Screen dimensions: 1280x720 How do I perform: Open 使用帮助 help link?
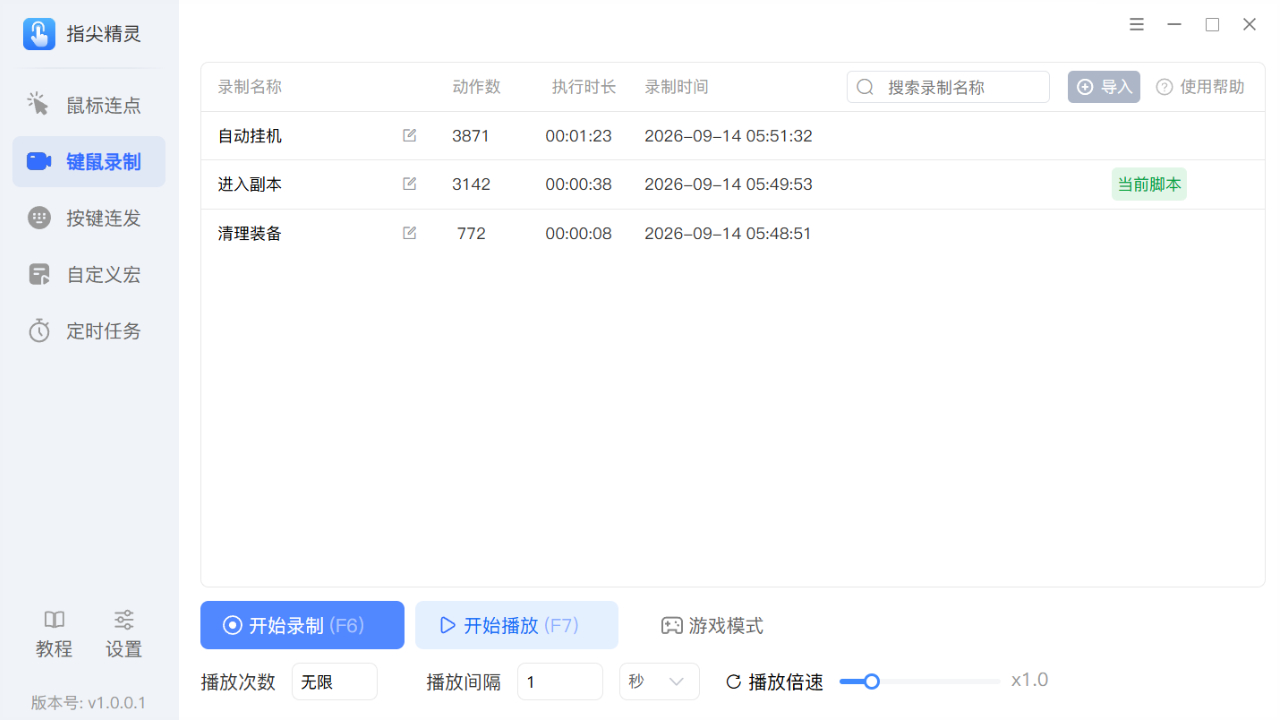pos(1200,87)
